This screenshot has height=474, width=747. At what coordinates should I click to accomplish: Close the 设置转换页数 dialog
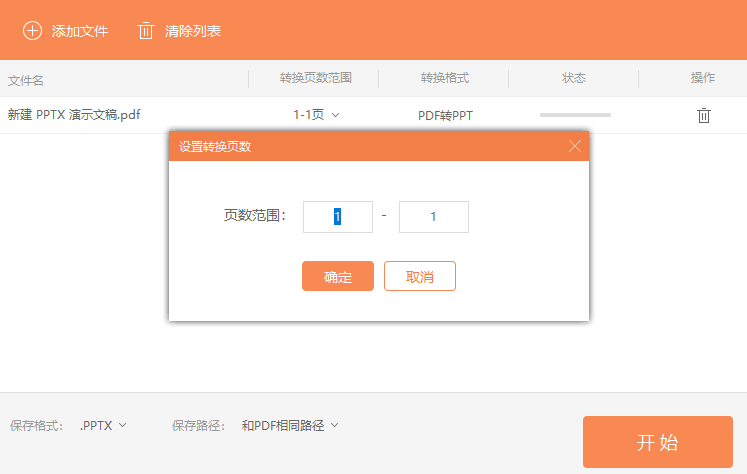pyautogui.click(x=575, y=146)
